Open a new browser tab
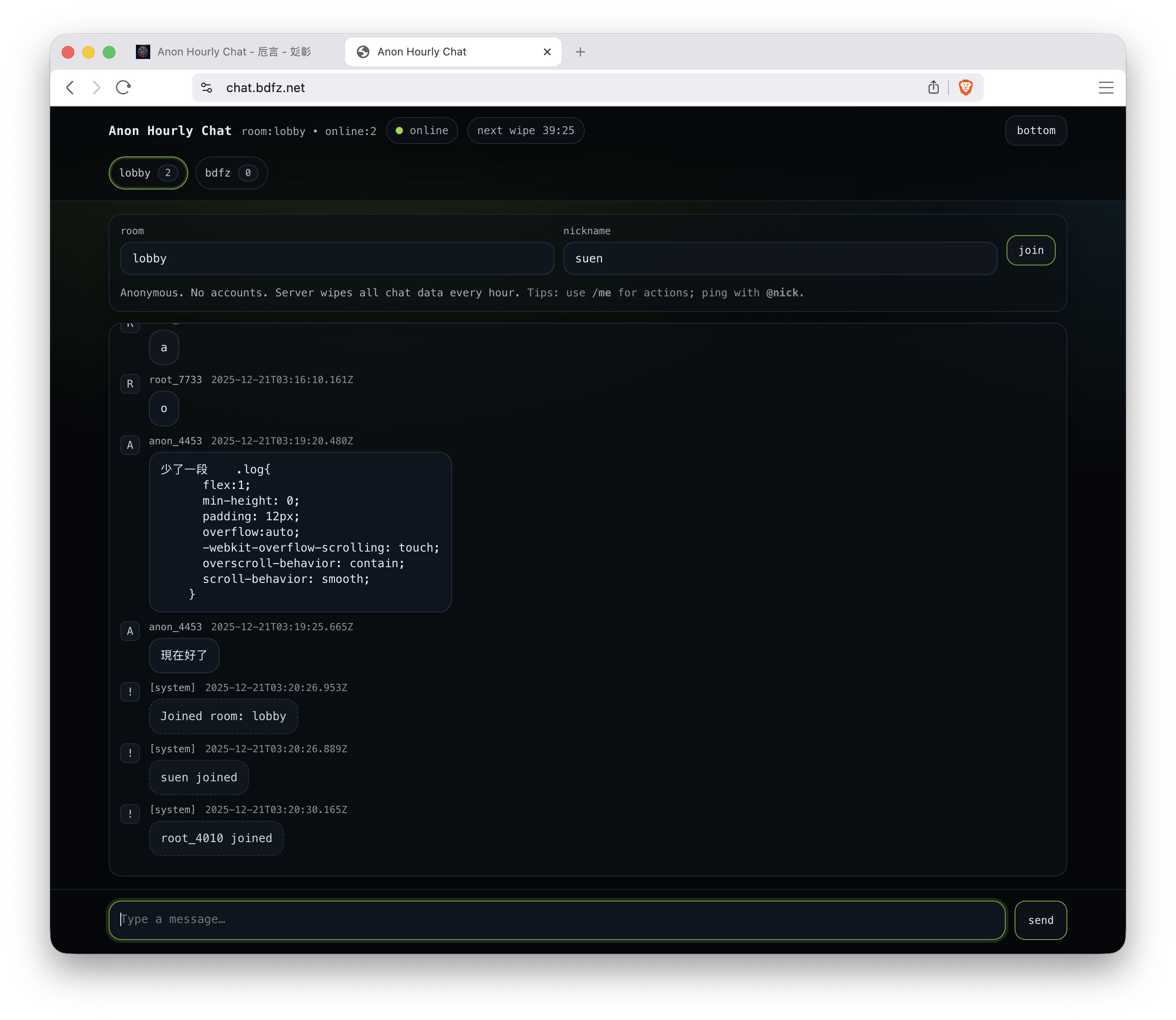 [x=580, y=52]
